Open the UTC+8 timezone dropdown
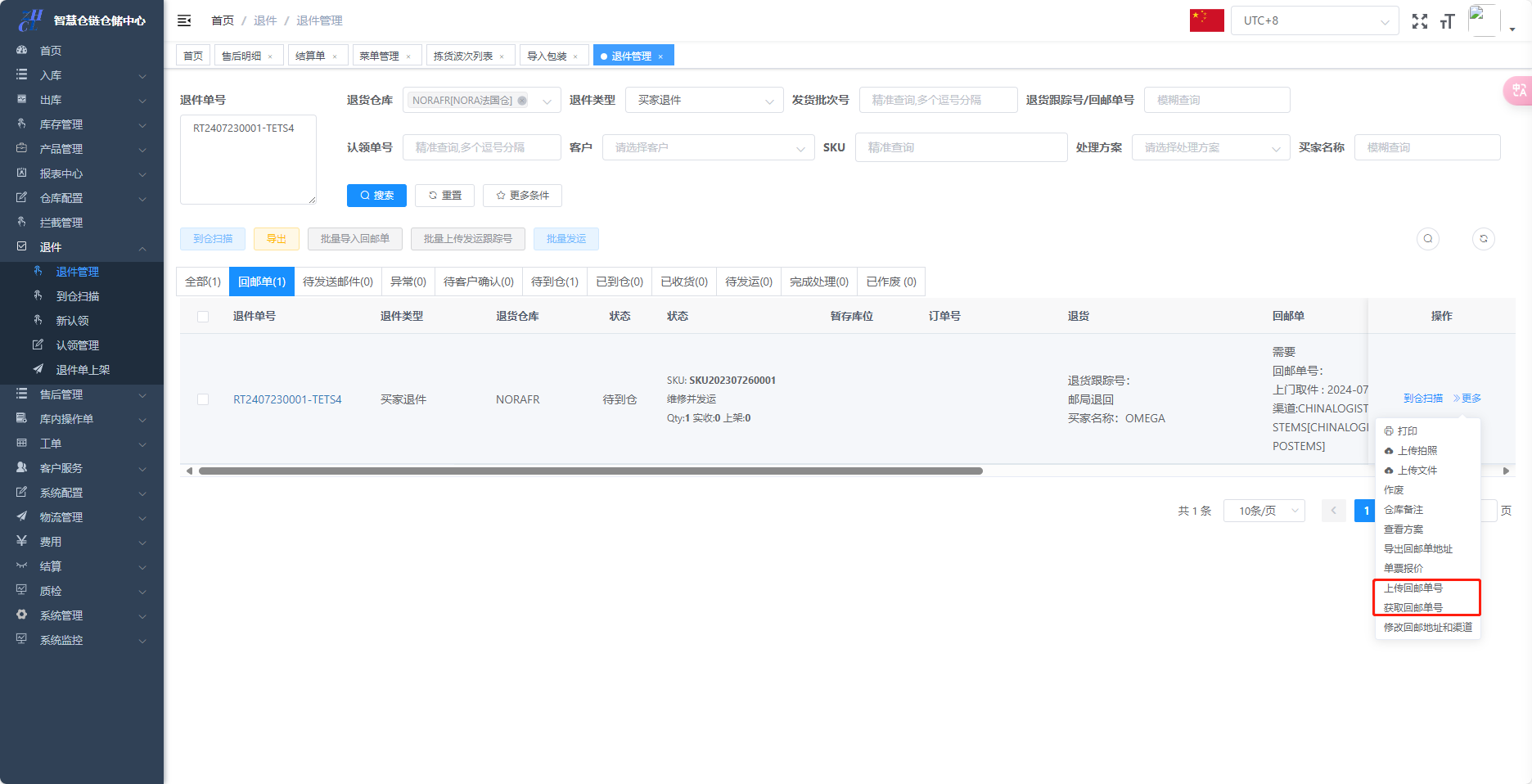The image size is (1532, 784). coord(1314,20)
